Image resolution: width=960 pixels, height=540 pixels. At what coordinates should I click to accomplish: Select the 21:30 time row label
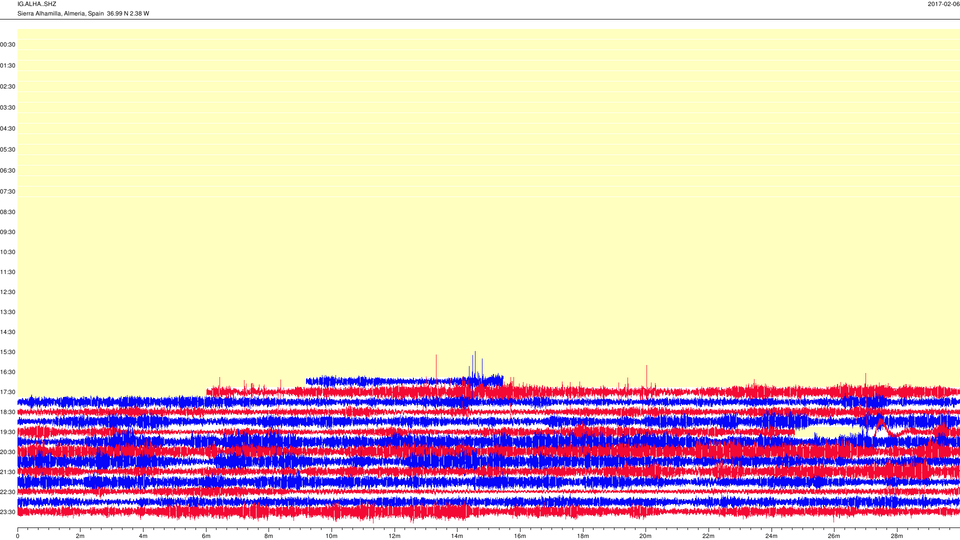(7, 472)
